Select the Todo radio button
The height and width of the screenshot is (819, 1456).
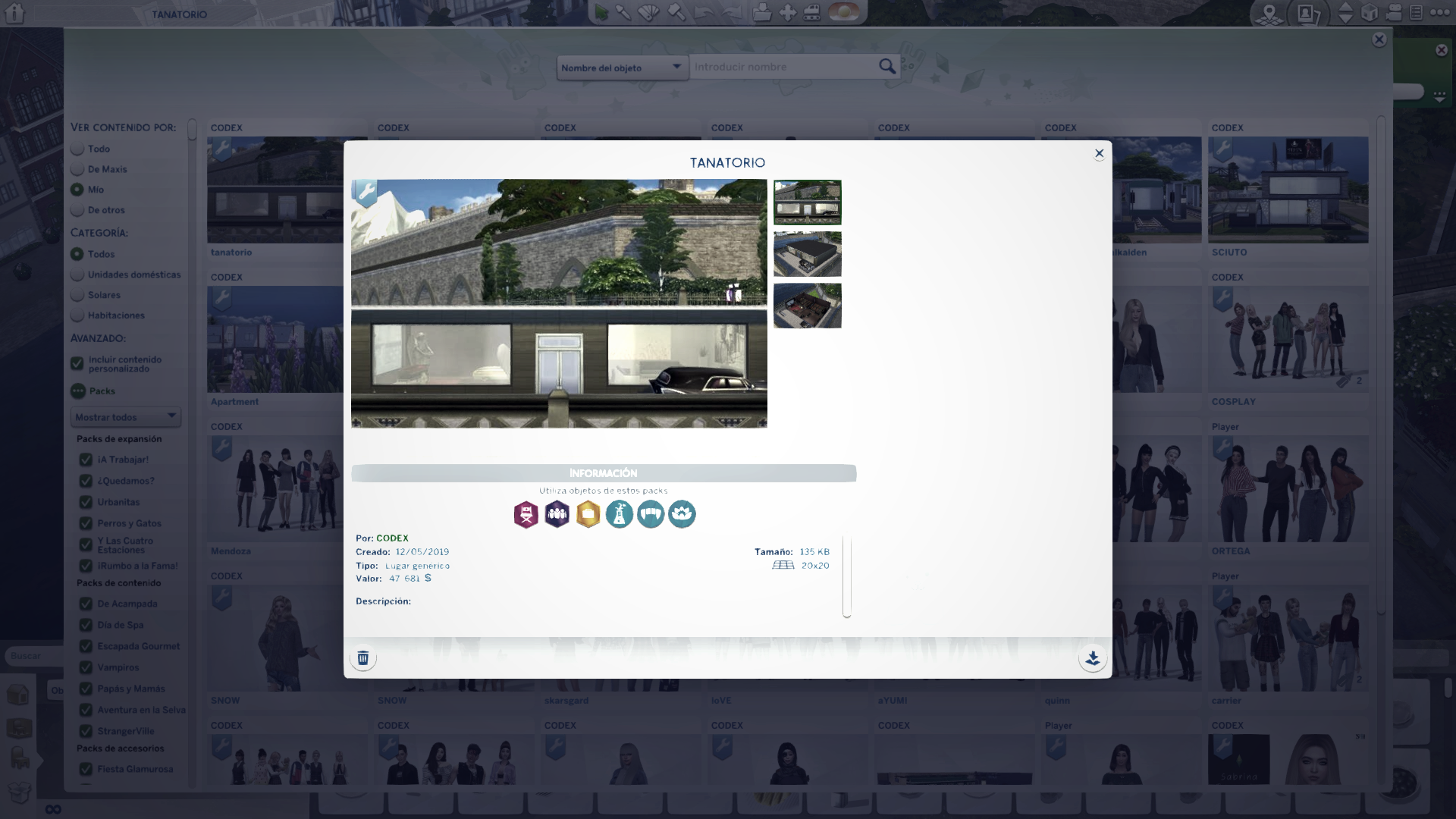click(77, 149)
